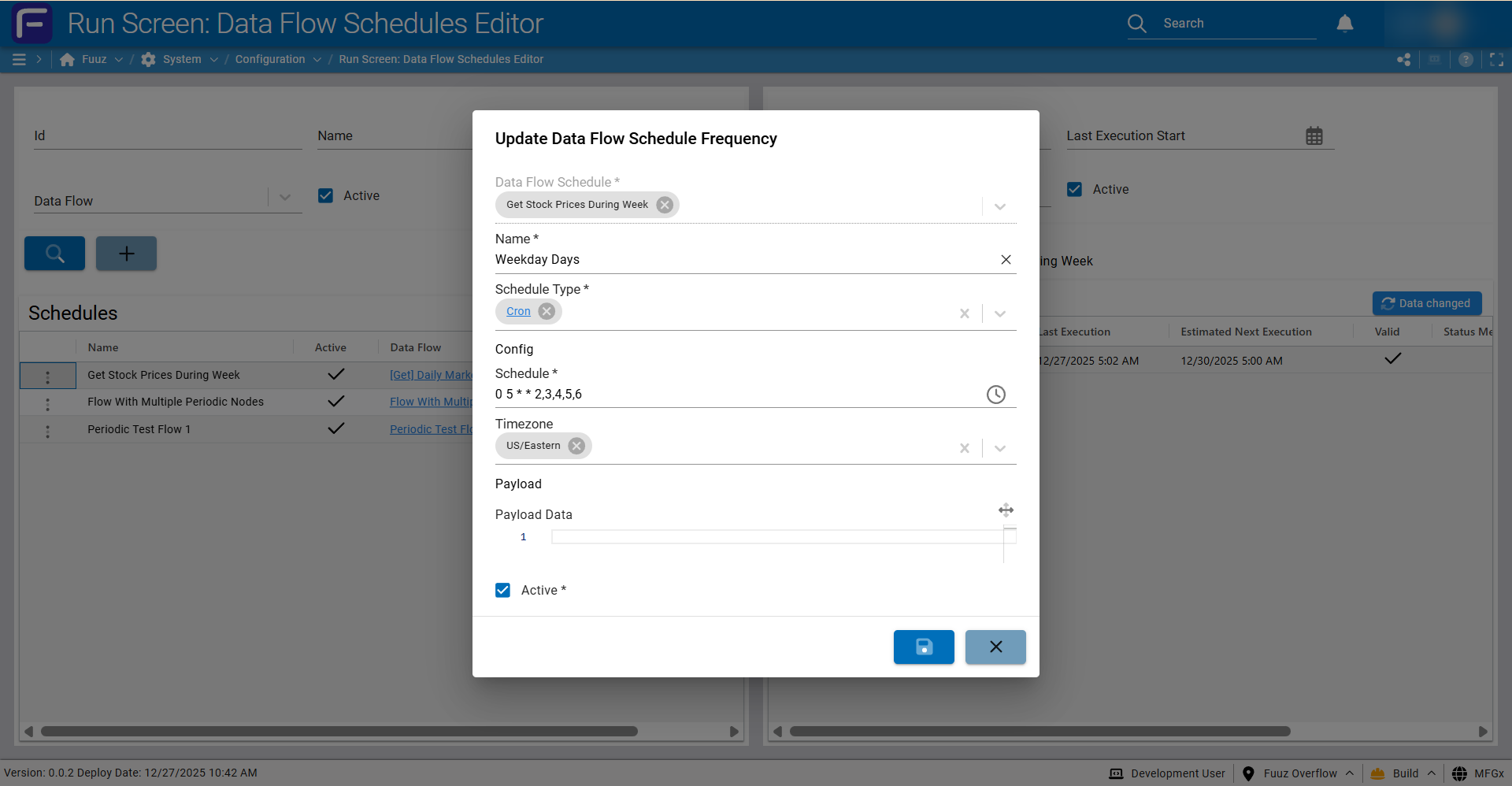This screenshot has height=786, width=1512.
Task: Open the search magnifier icon in header
Action: tap(1136, 24)
